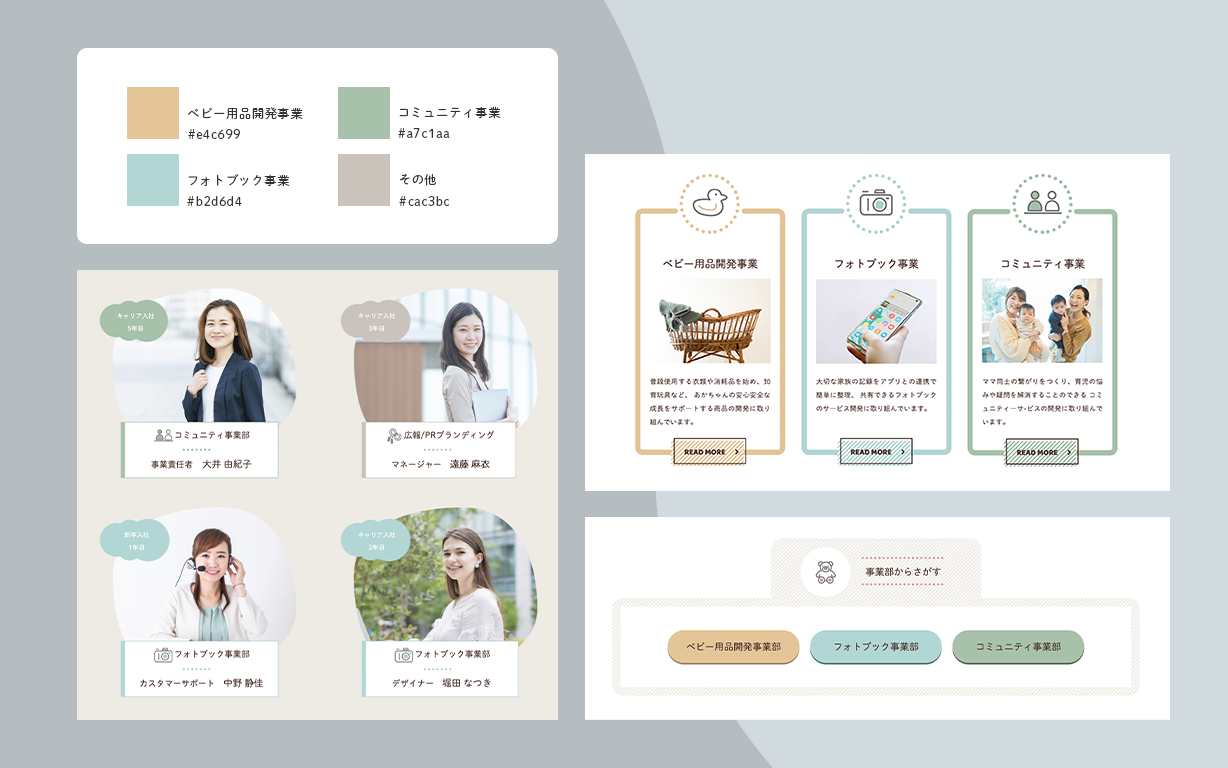The height and width of the screenshot is (768, 1228).
Task: Click READ MORE under コミュニティ事業
Action: (x=1042, y=452)
